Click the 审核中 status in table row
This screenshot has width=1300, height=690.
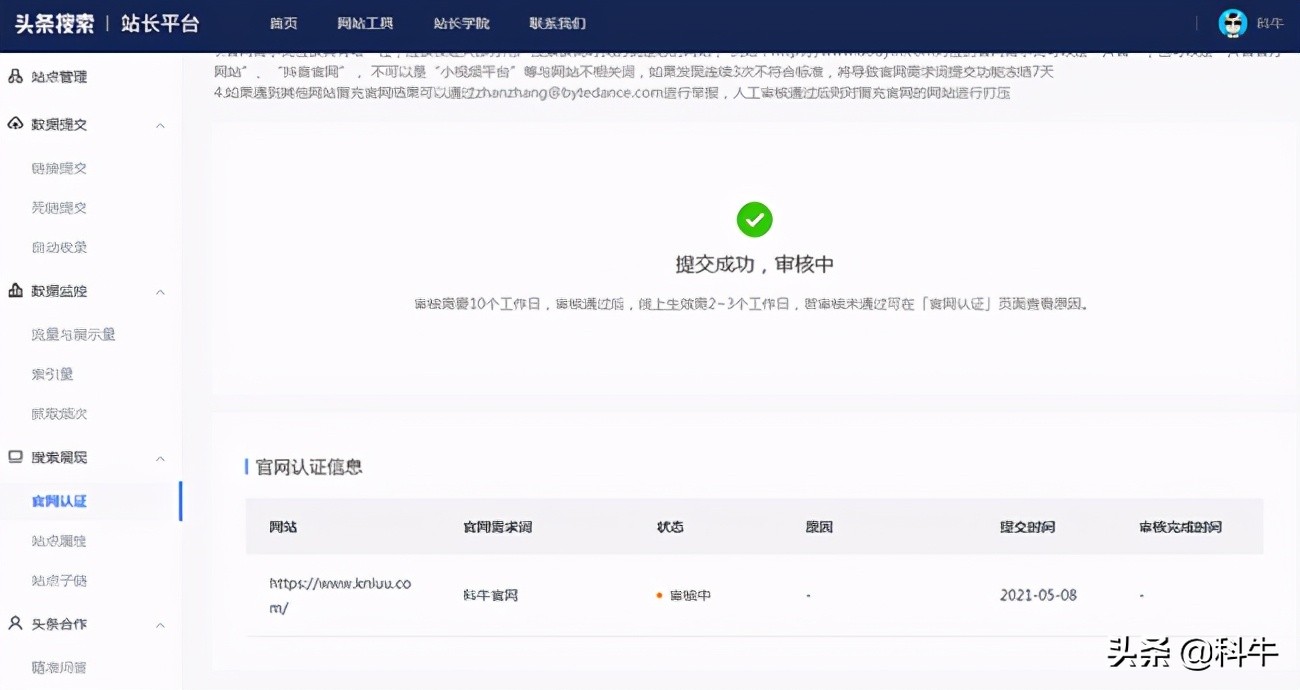[x=689, y=595]
